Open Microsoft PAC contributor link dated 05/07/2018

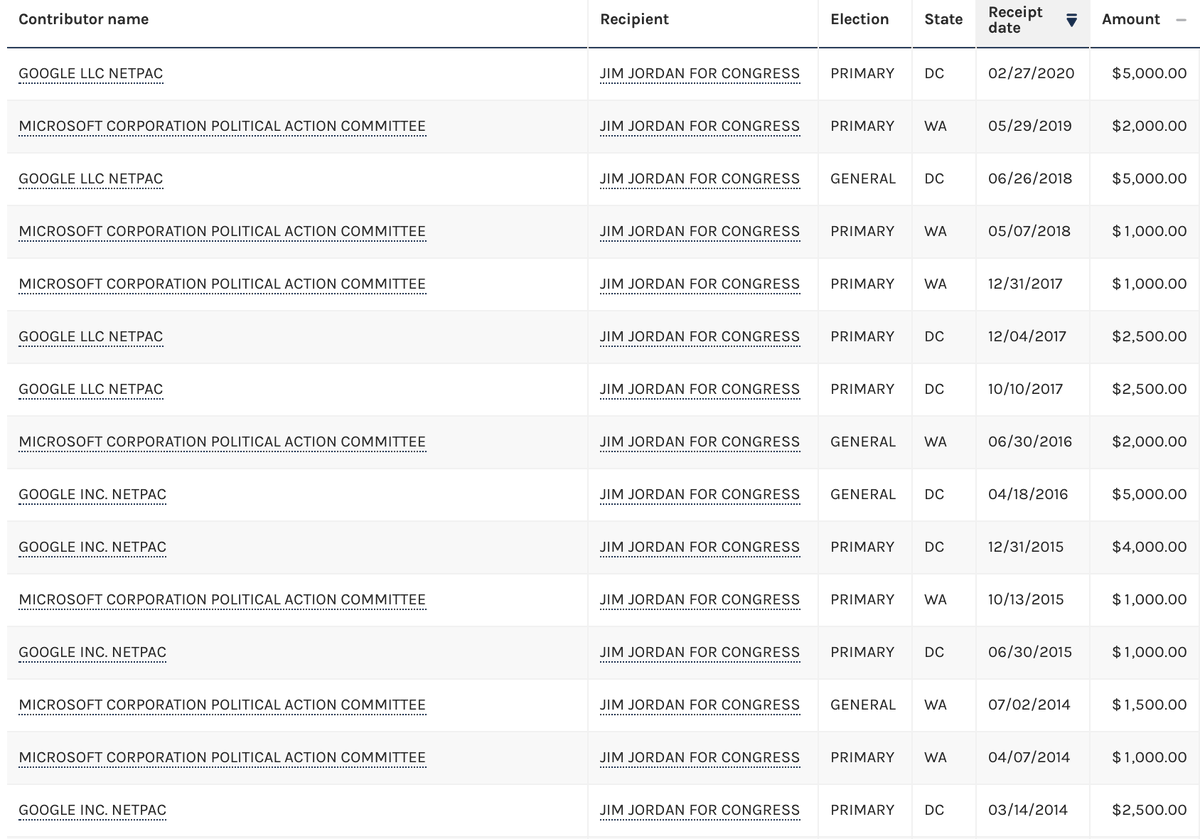click(x=222, y=231)
